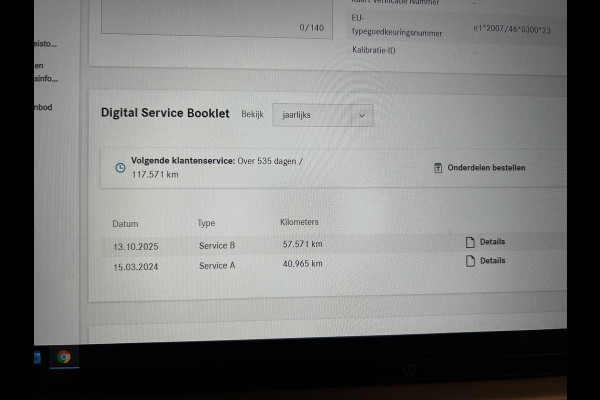
Task: Click the text field showing 0/140
Action: coord(217,18)
